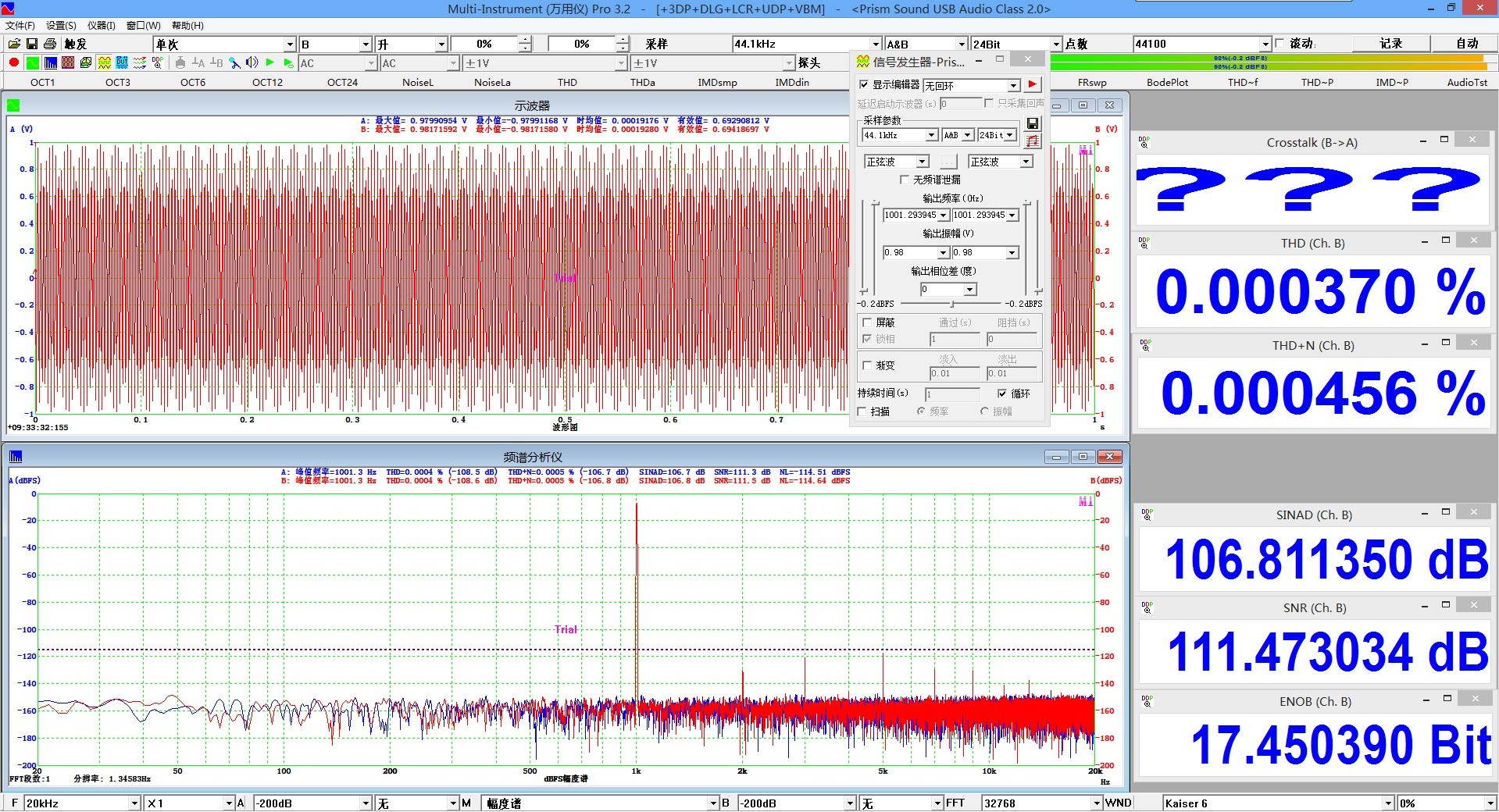Click the AudioTst preset button

[1467, 82]
